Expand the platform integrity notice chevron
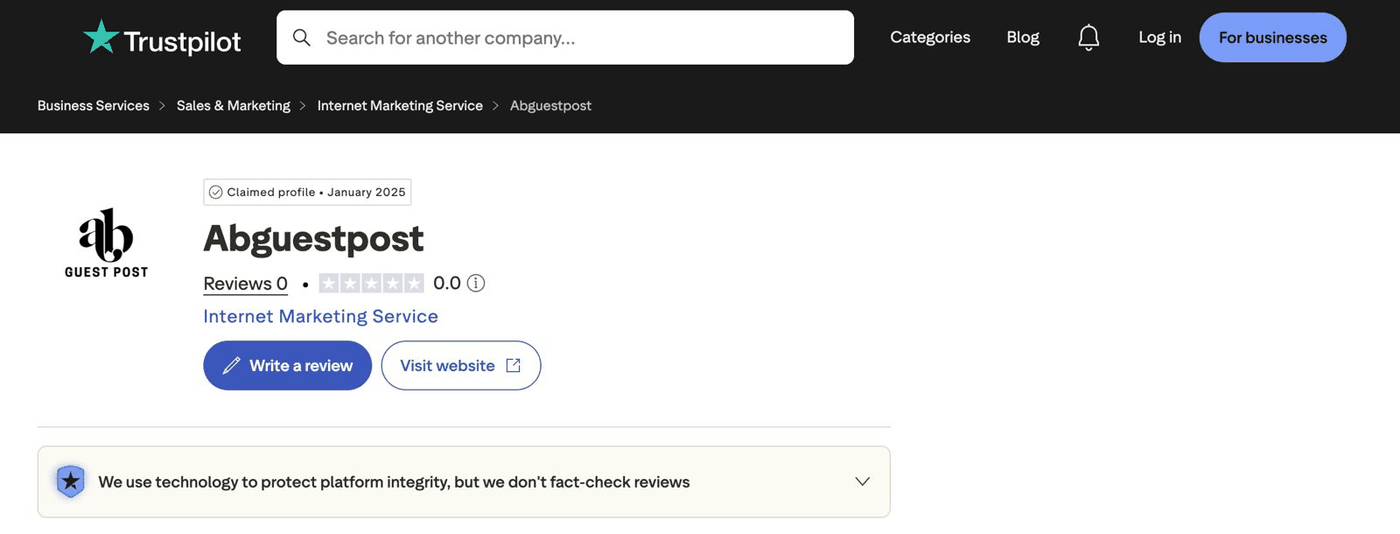This screenshot has height=534, width=1400. pos(863,482)
